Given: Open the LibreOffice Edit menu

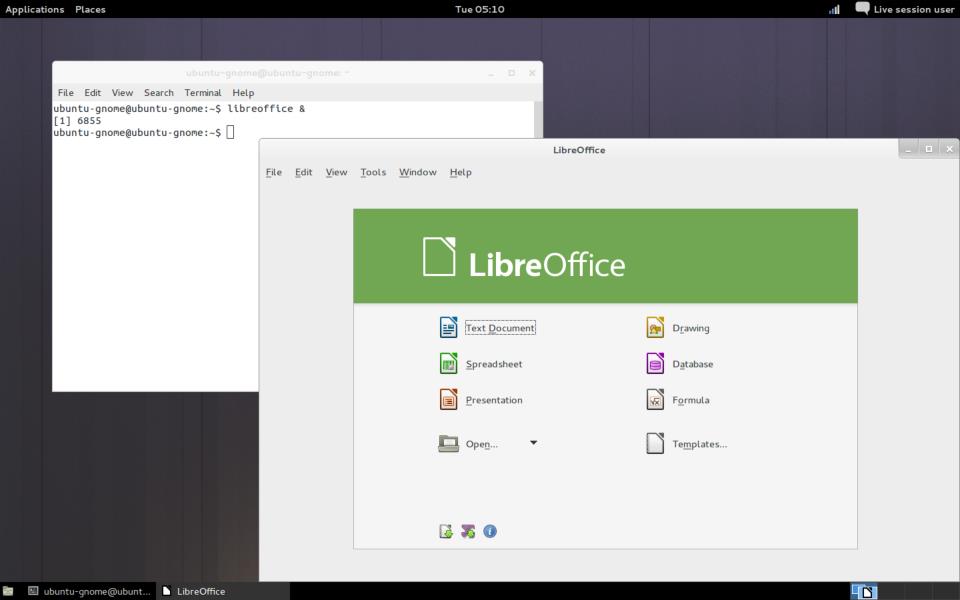Looking at the screenshot, I should click(304, 173).
